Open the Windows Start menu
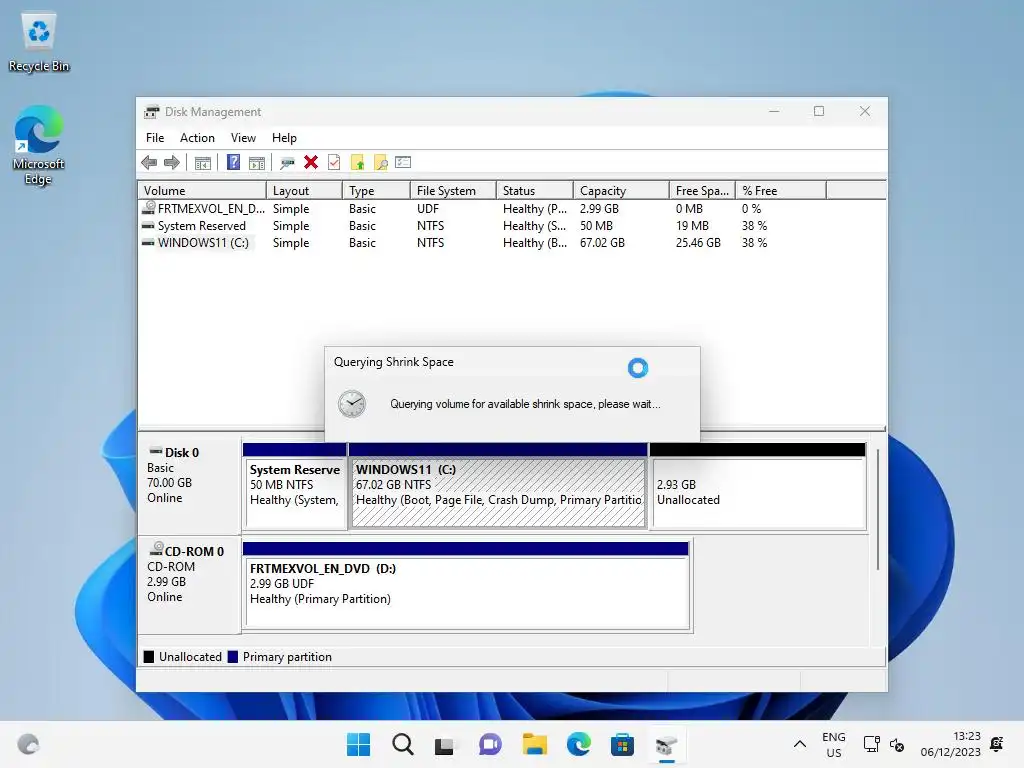 pos(358,744)
